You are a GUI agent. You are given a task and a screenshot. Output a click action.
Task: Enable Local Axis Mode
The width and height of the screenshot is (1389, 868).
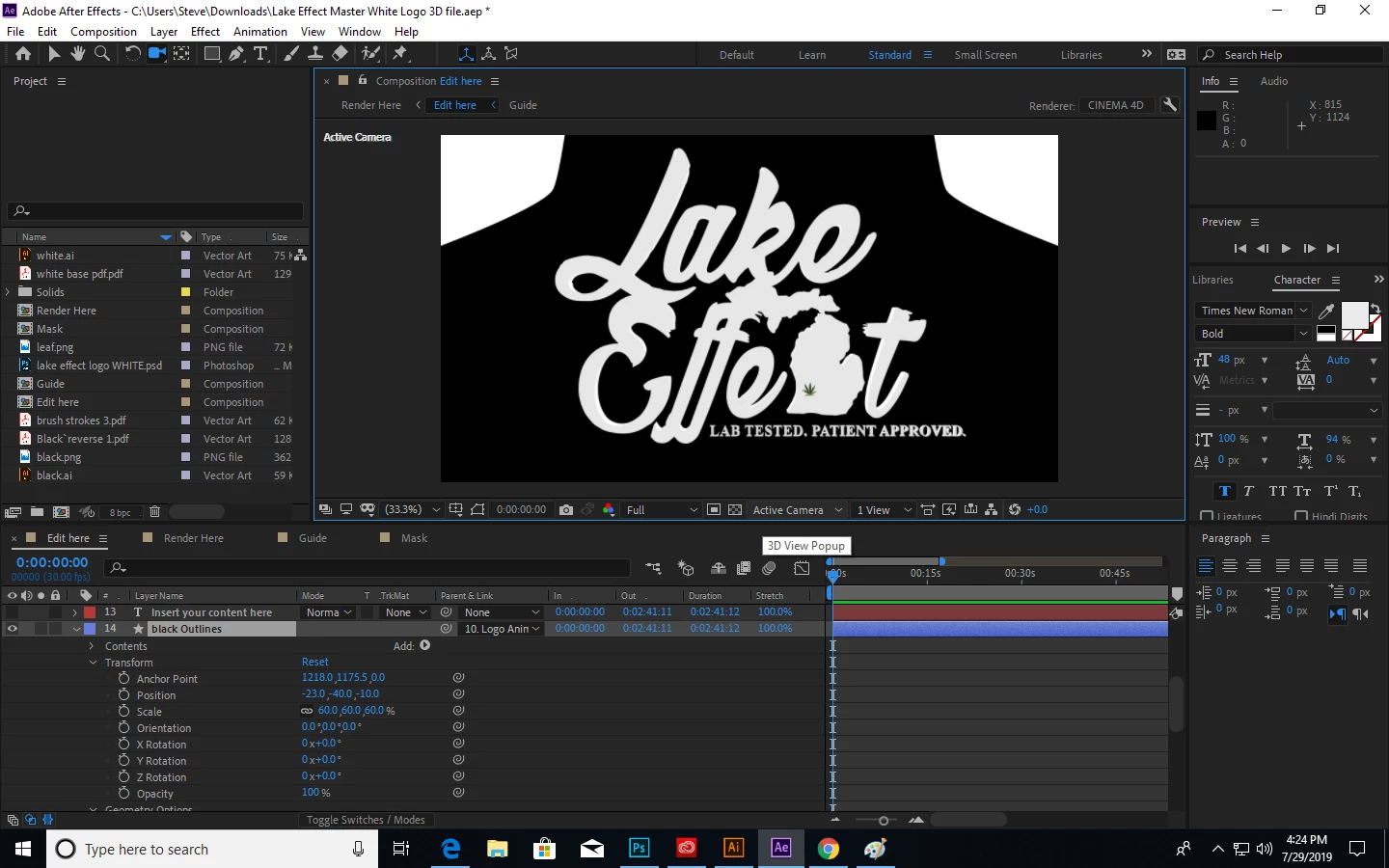[x=466, y=54]
